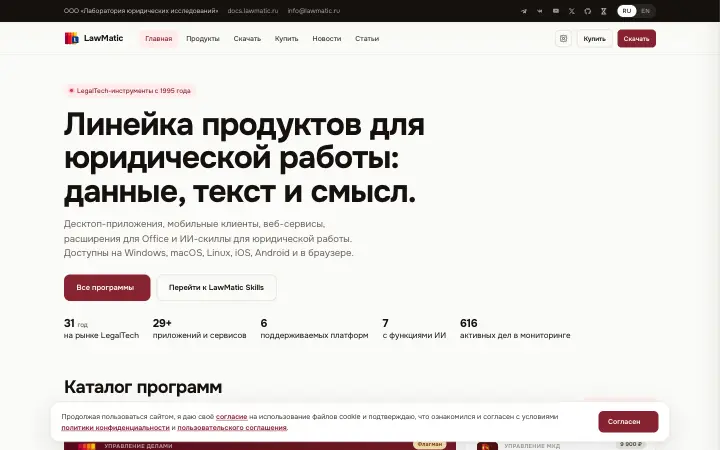Open the X (Twitter) icon
Viewport: 720px width, 450px height.
tap(572, 11)
